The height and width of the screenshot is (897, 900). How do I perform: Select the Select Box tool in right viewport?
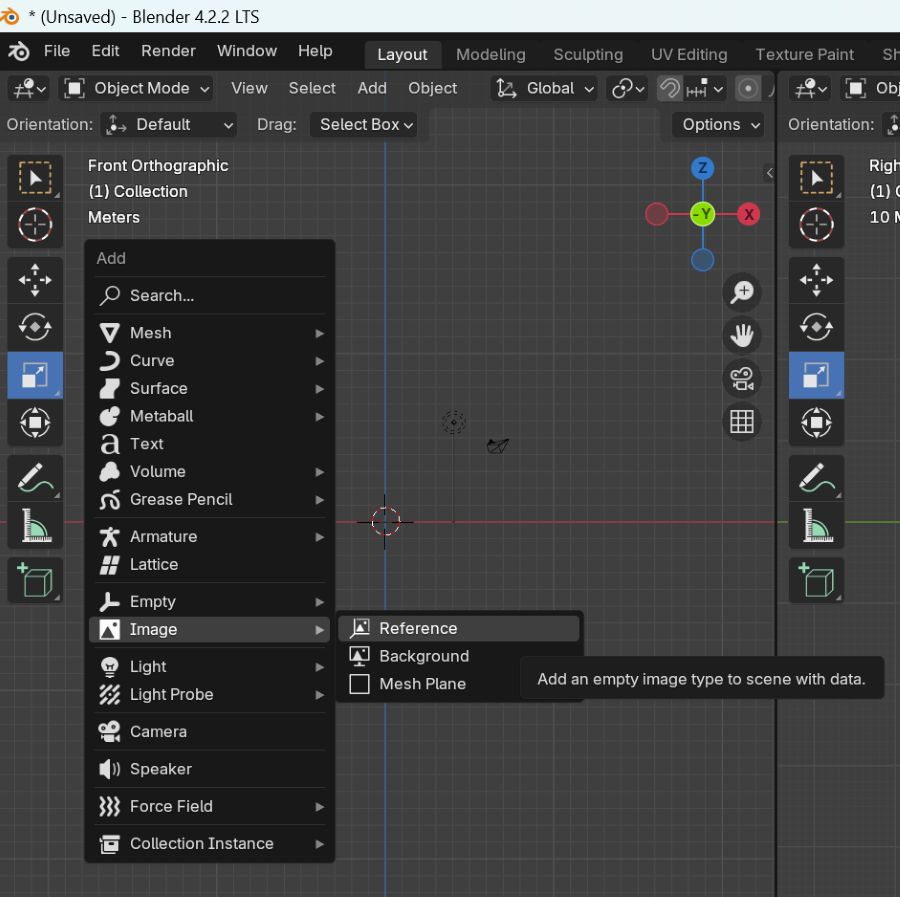point(816,178)
